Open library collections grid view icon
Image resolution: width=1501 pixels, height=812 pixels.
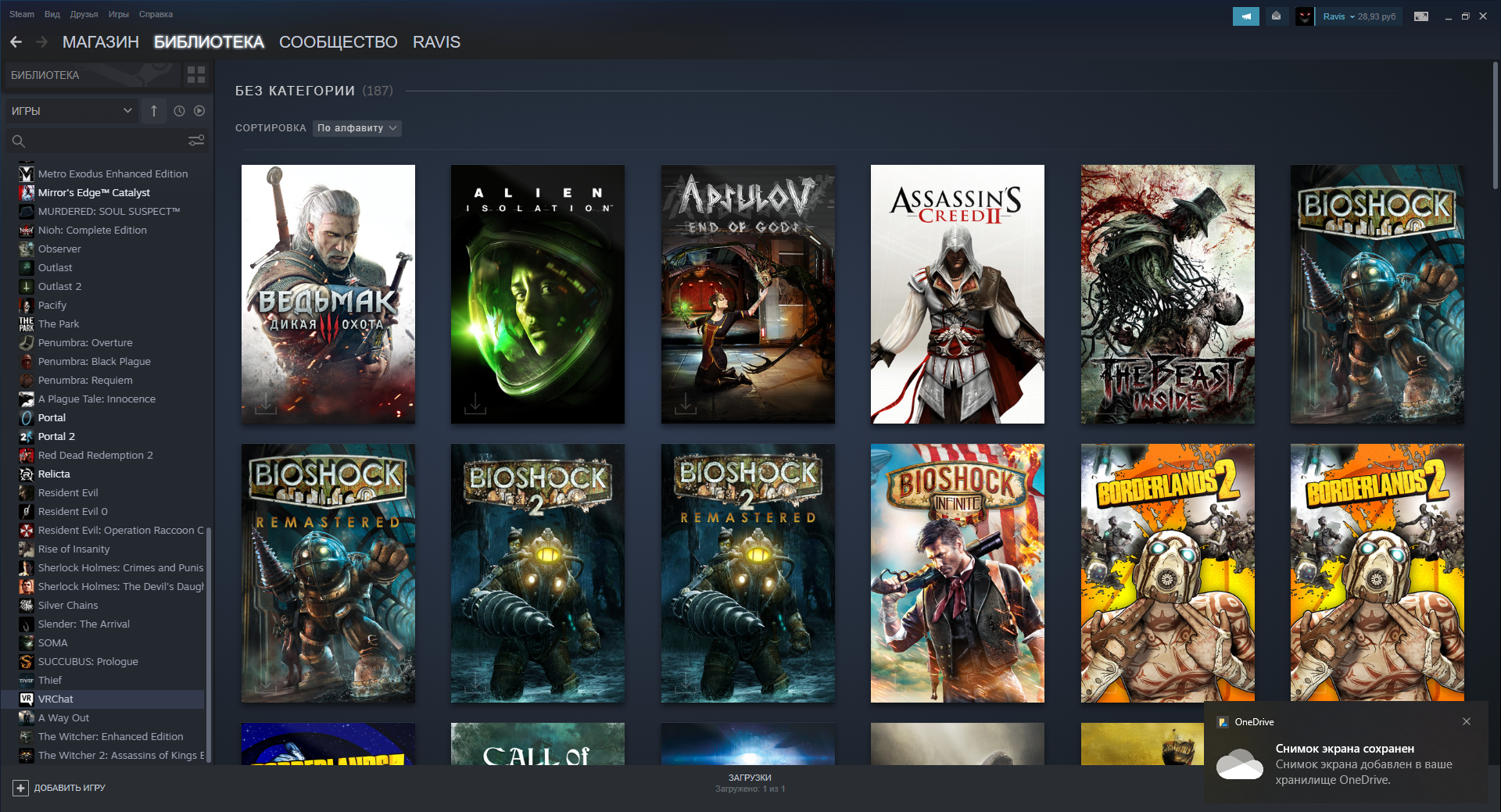(x=196, y=75)
